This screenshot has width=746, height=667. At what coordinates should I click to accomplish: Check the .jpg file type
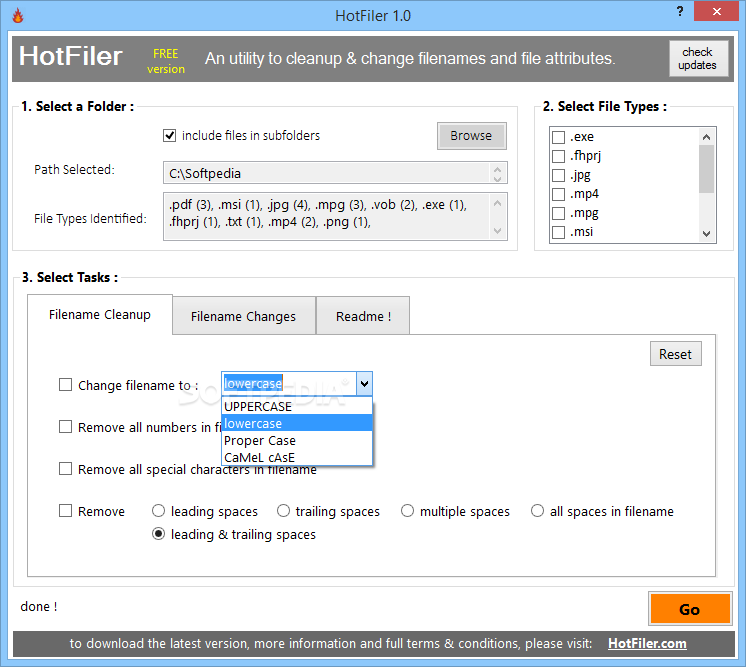pos(558,175)
